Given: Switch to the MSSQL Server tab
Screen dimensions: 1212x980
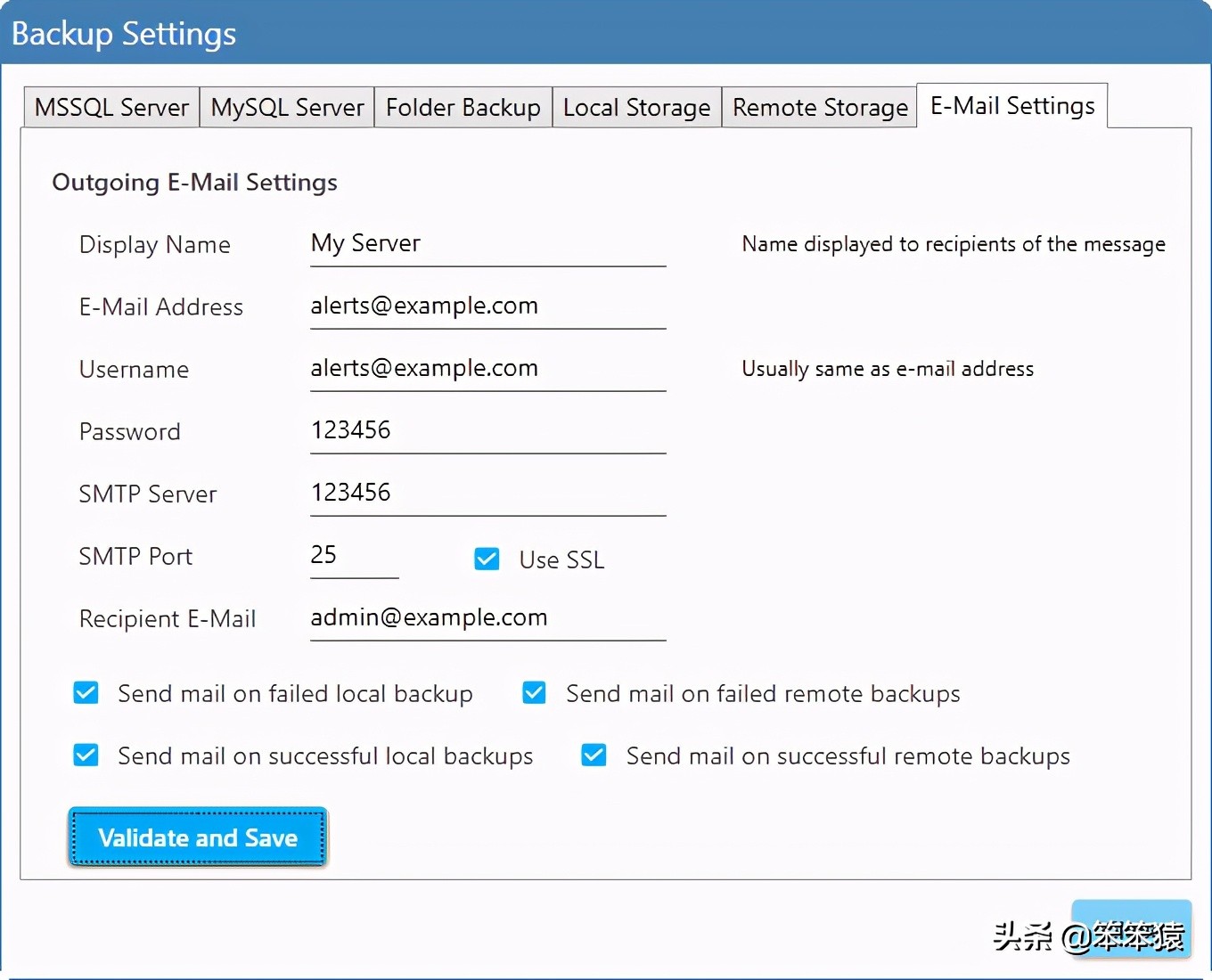Looking at the screenshot, I should [110, 107].
